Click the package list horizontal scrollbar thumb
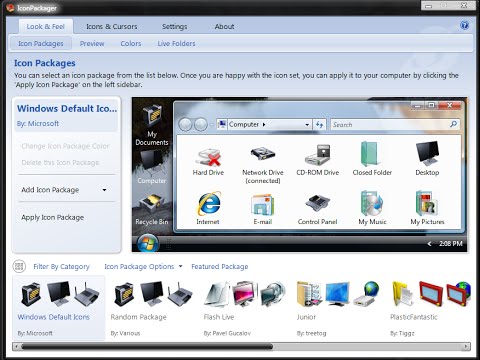 (147, 347)
